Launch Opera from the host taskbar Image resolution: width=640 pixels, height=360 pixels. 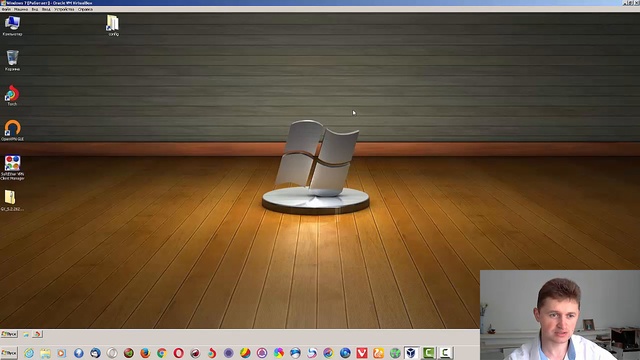click(x=179, y=353)
